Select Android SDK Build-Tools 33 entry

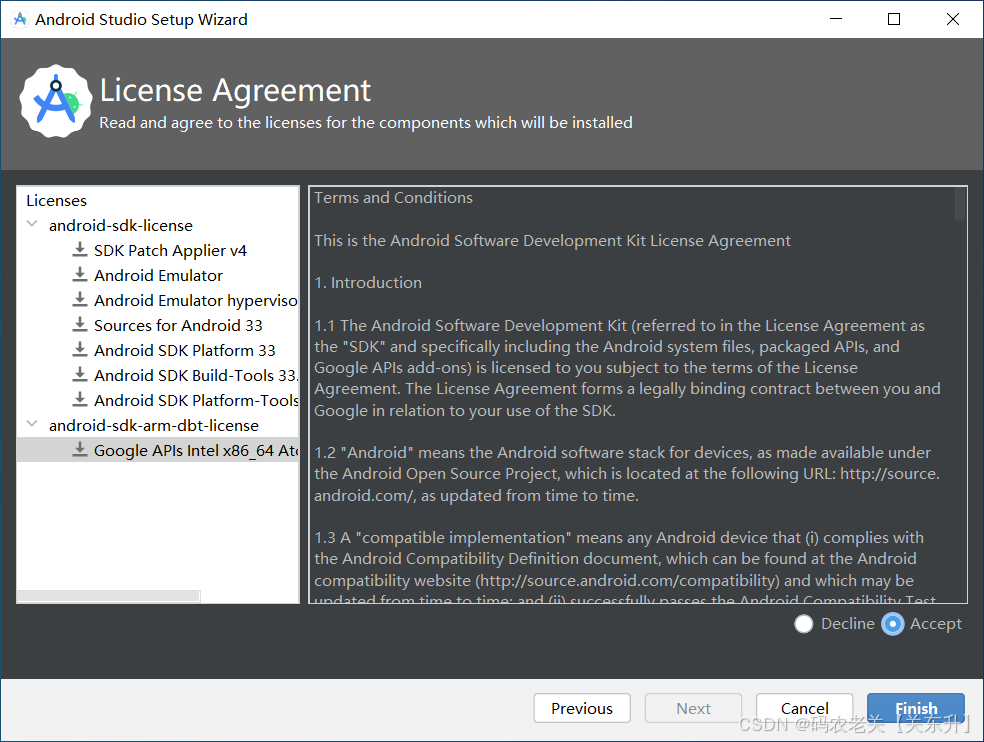coord(196,375)
